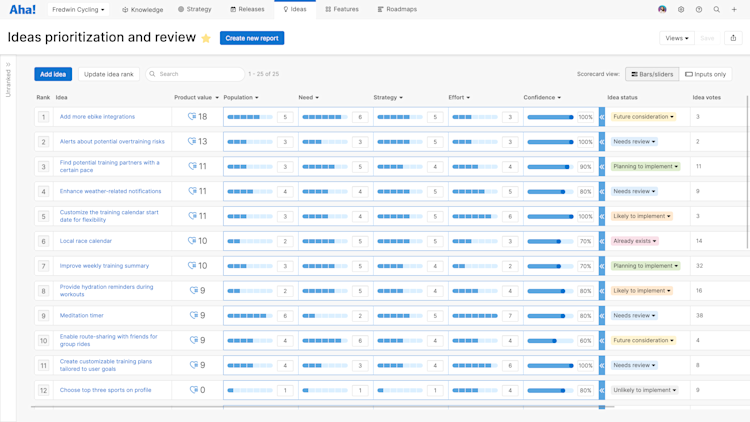This screenshot has height=422, width=750.
Task: Switch scorecard view to Bars/sliders
Action: pyautogui.click(x=652, y=74)
